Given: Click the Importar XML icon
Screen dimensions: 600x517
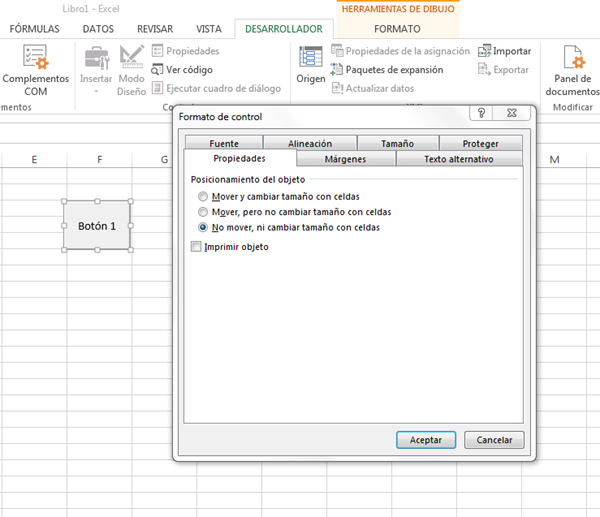Looking at the screenshot, I should point(485,51).
